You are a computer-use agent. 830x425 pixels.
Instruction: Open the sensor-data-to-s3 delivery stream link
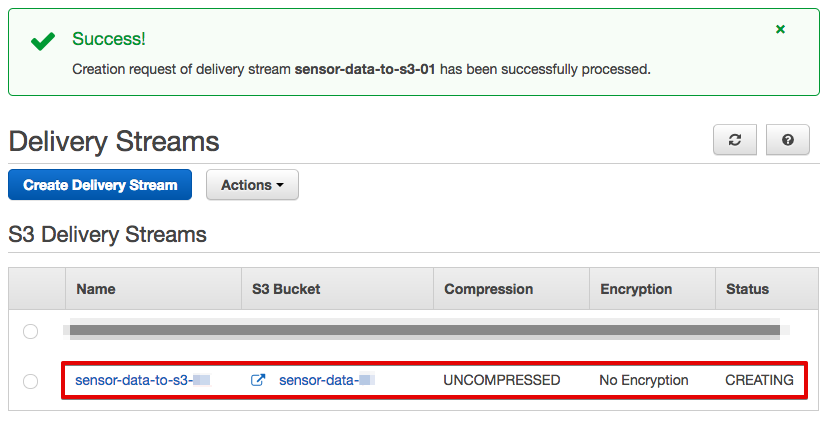142,380
